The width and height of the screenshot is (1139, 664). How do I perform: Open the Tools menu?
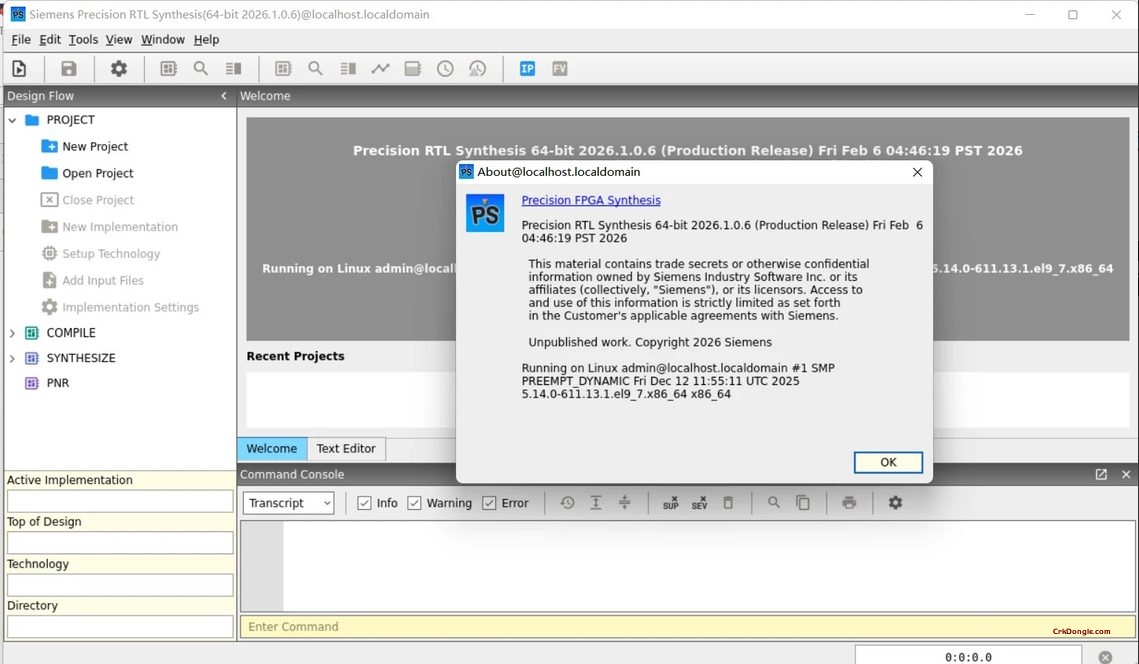coord(84,39)
